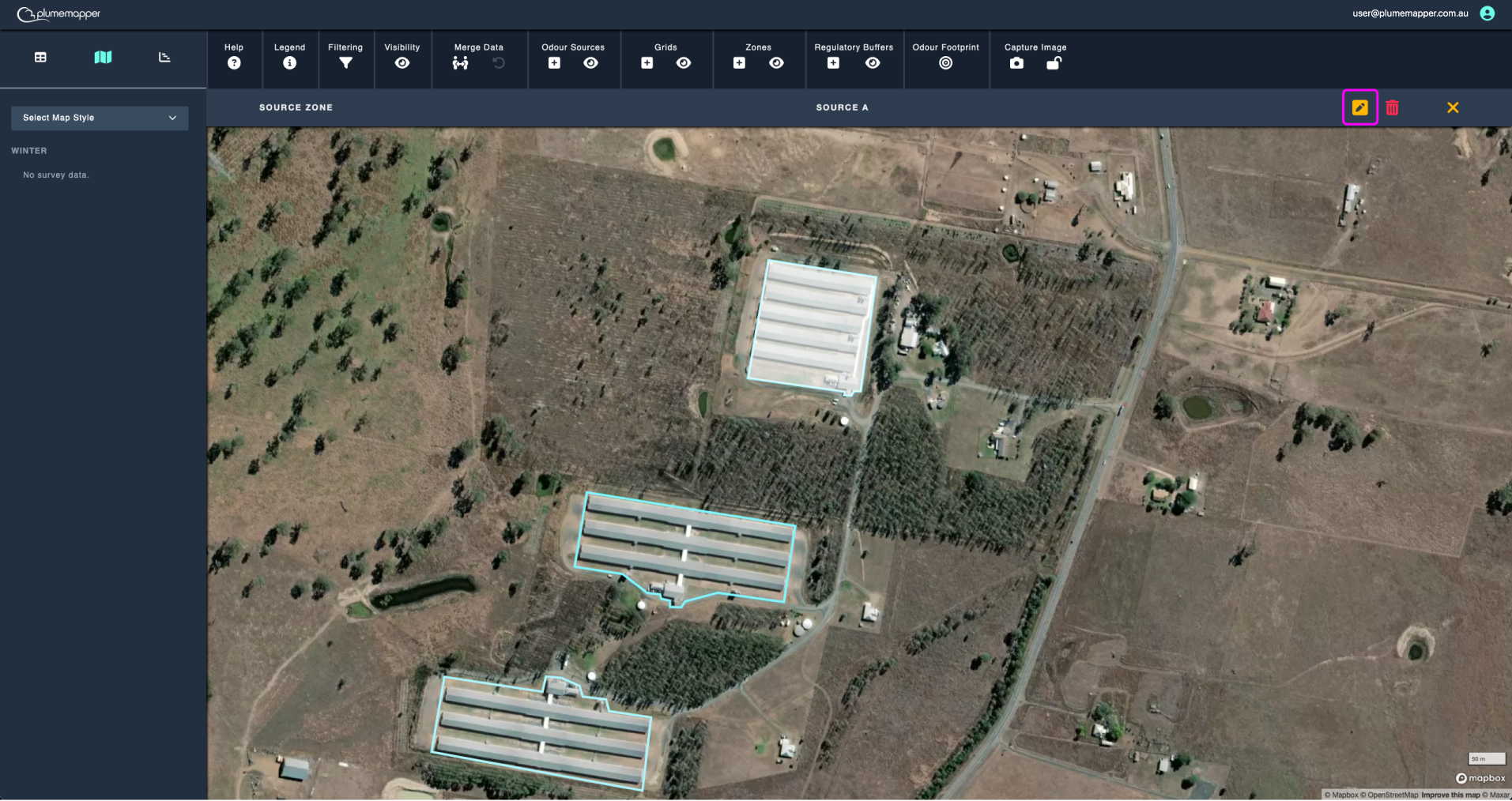Click the Merge Data icon
Screen dimensions: 1512x801
coord(460,63)
